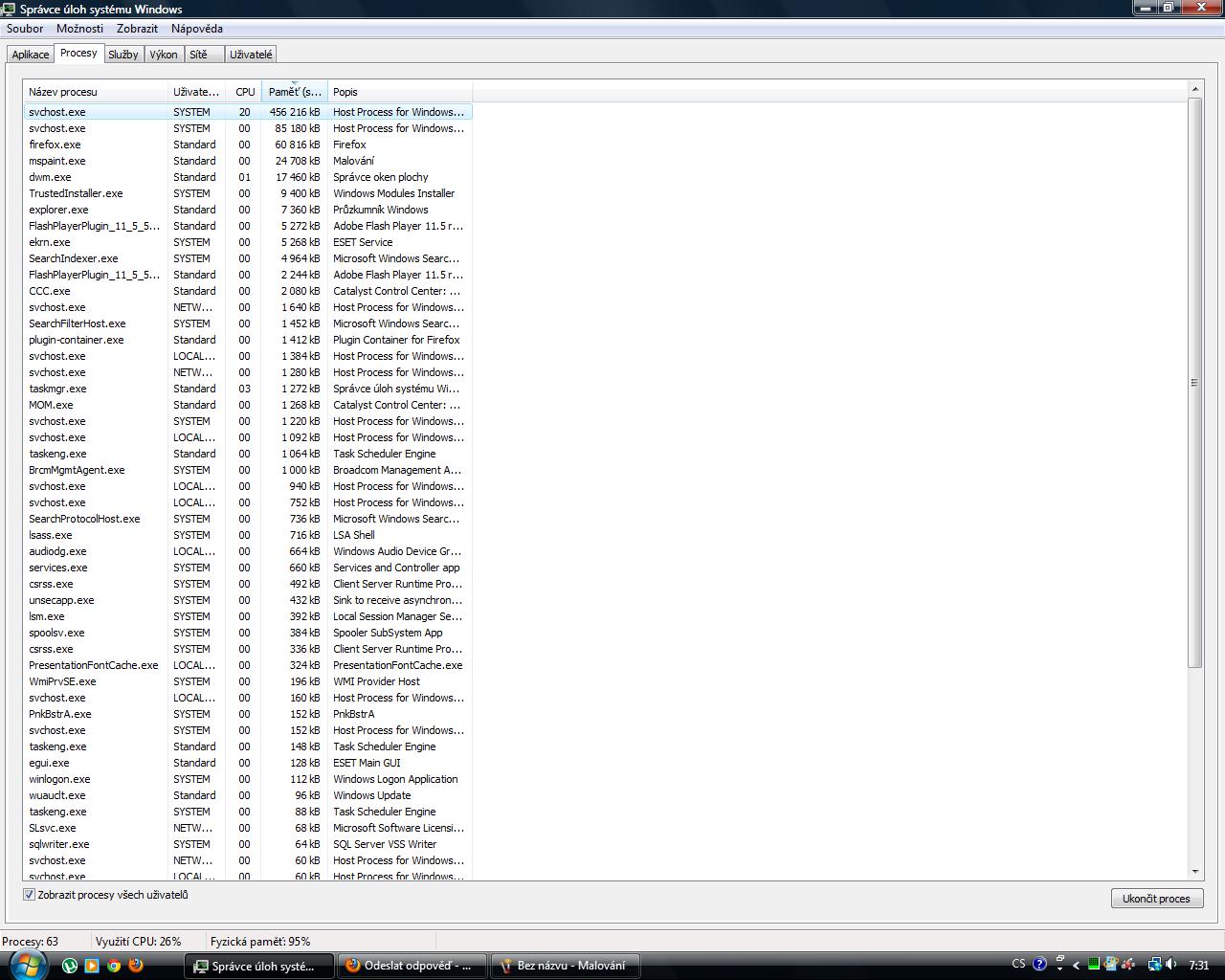1225x980 pixels.
Task: Click the network connection tray icon
Action: 1155,965
